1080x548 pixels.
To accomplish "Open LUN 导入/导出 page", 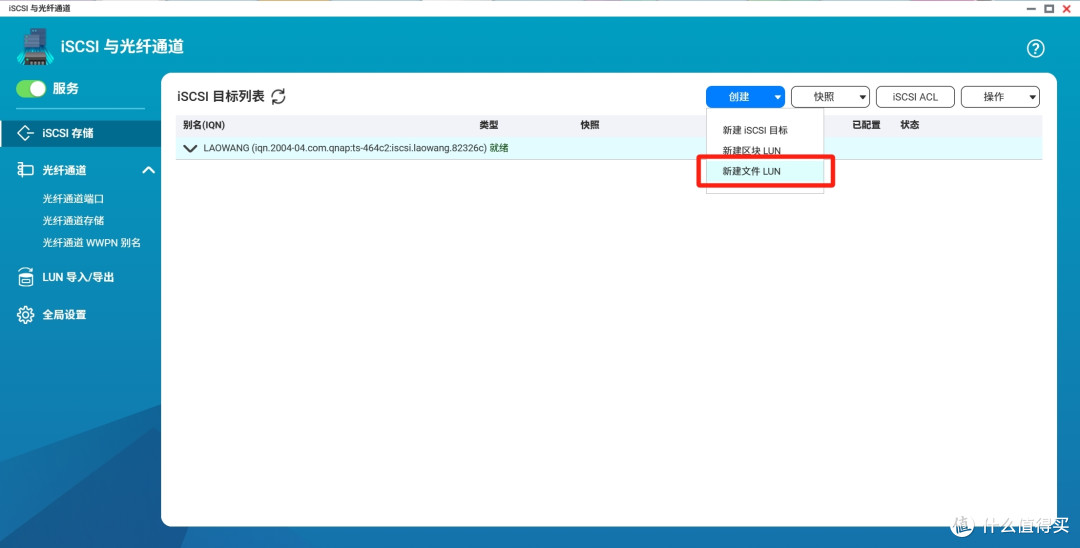I will [x=78, y=277].
